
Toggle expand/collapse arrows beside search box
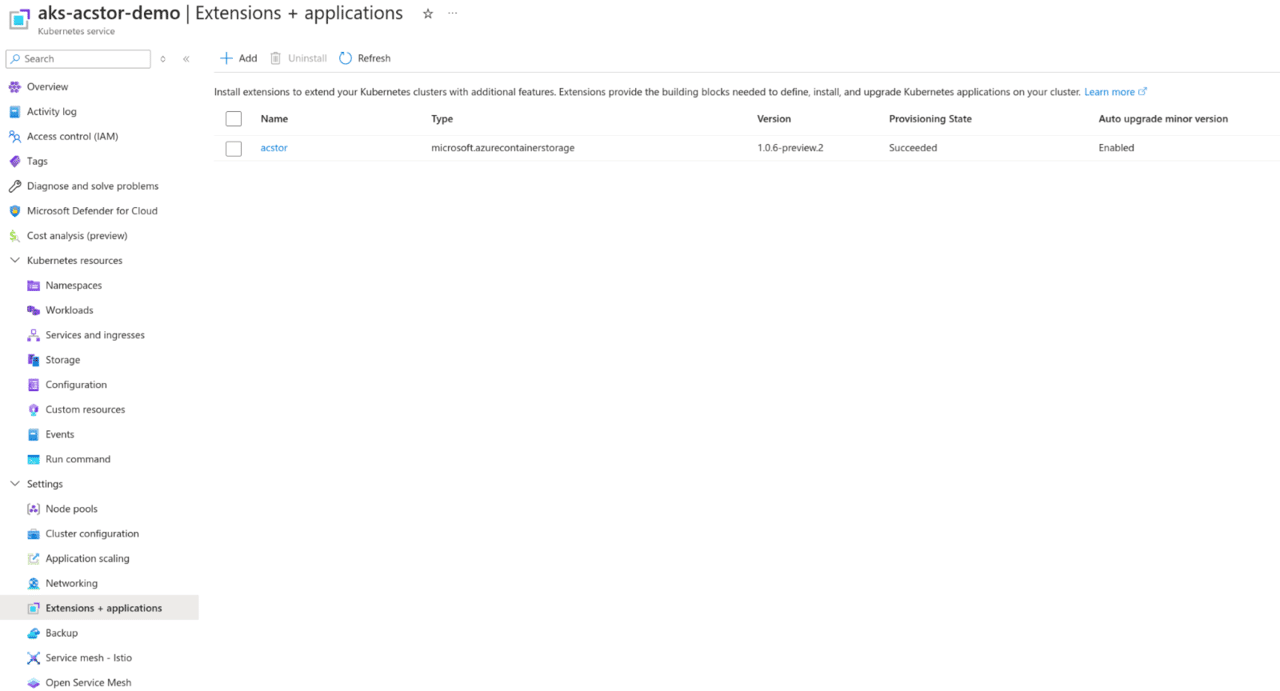163,59
